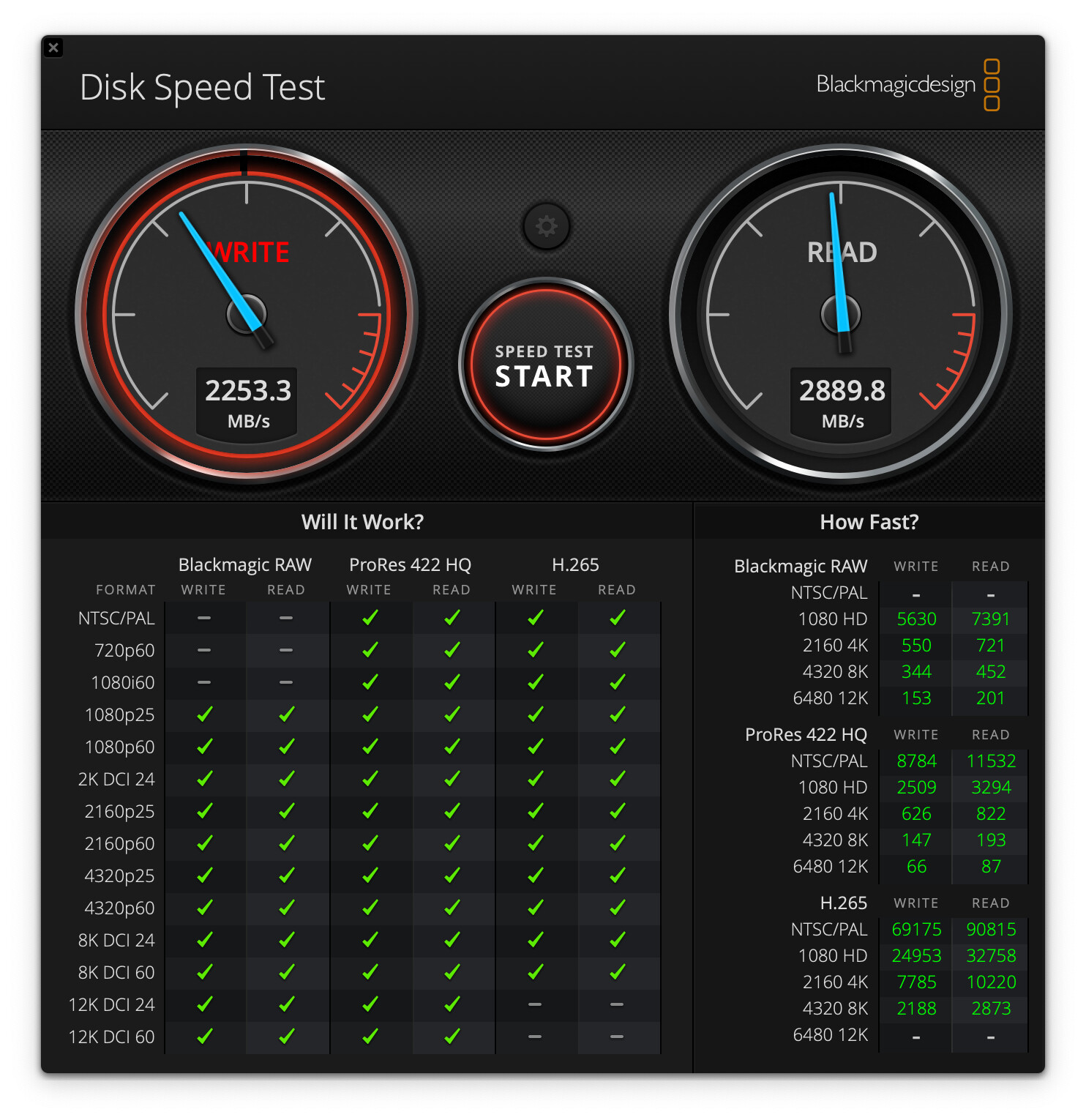Viewport: 1086px width, 1120px height.
Task: Click Blackmagic RAW column header in Will It Work
Action: (x=245, y=565)
